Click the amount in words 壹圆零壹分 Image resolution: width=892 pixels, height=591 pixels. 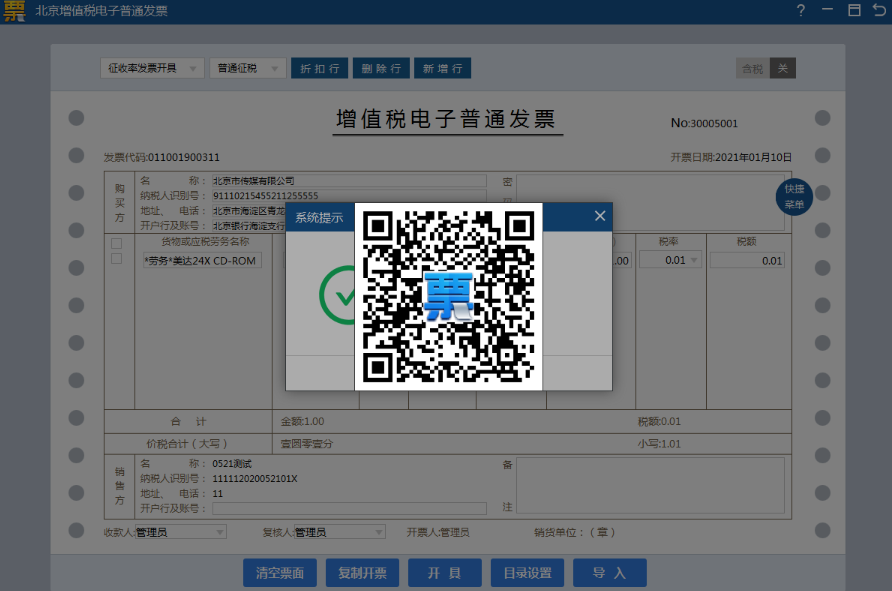tap(307, 444)
